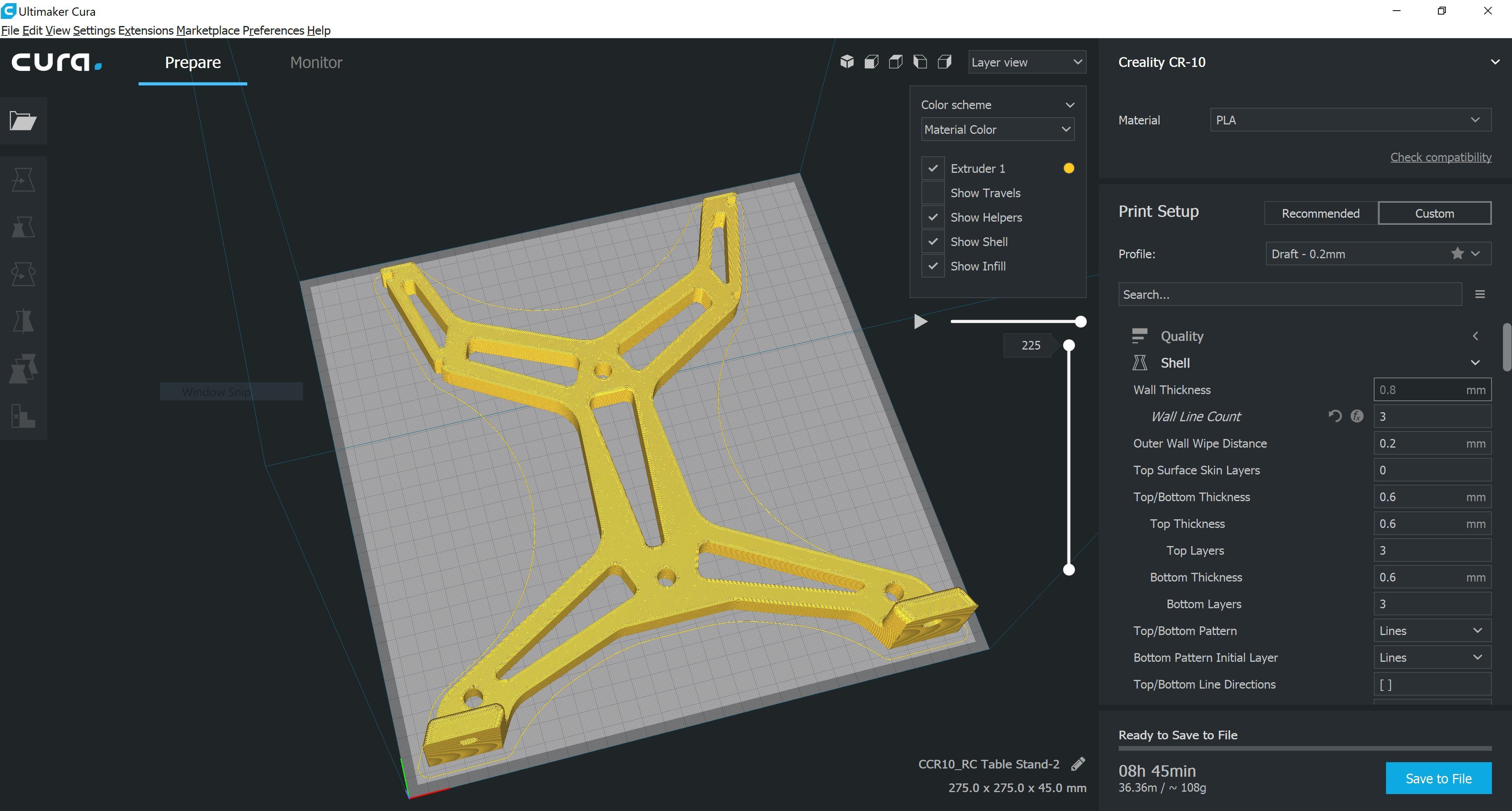Click the Open File folder icon
This screenshot has width=1512, height=811.
click(x=23, y=121)
